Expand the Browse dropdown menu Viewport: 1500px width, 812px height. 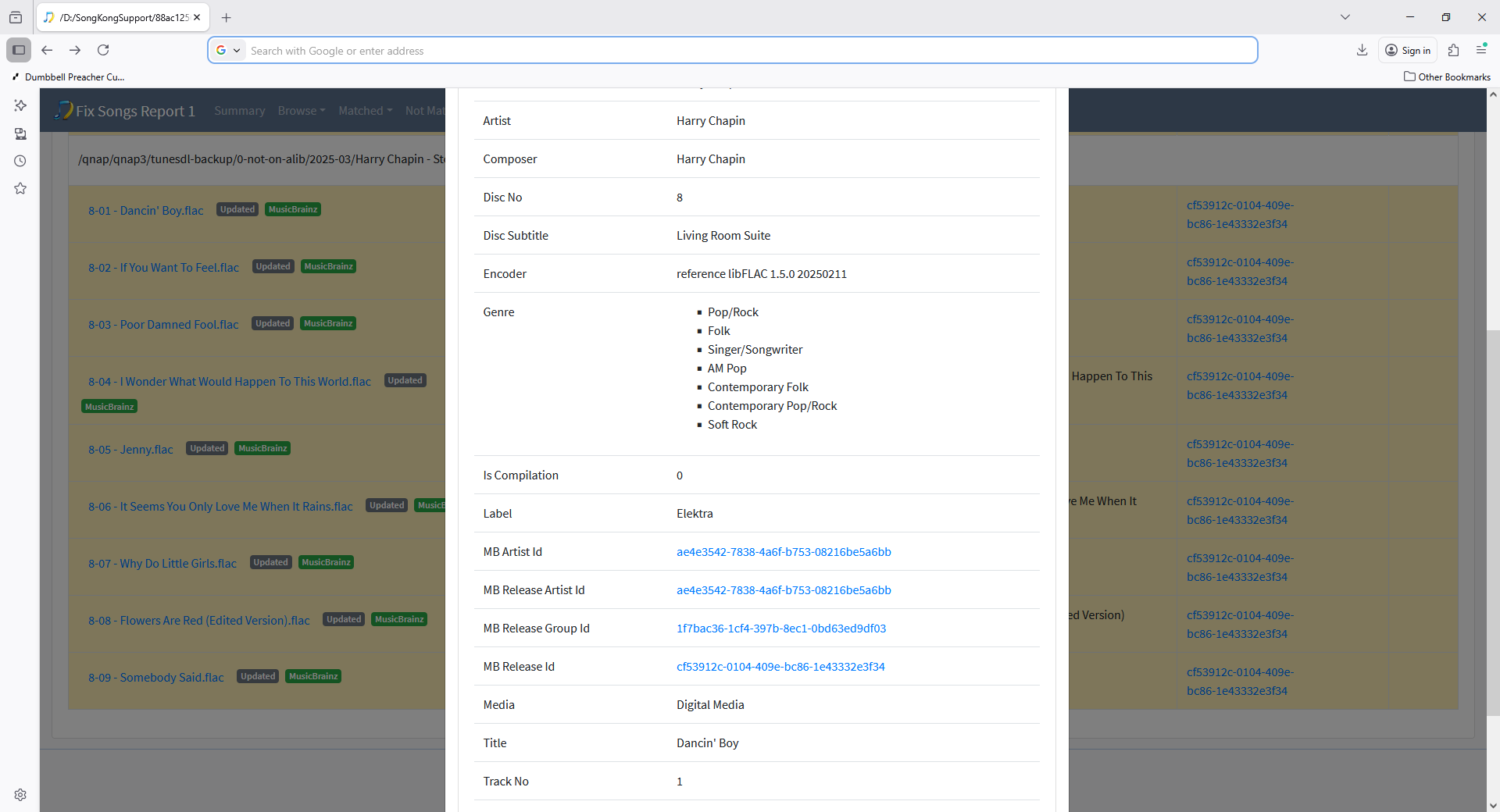click(x=301, y=111)
